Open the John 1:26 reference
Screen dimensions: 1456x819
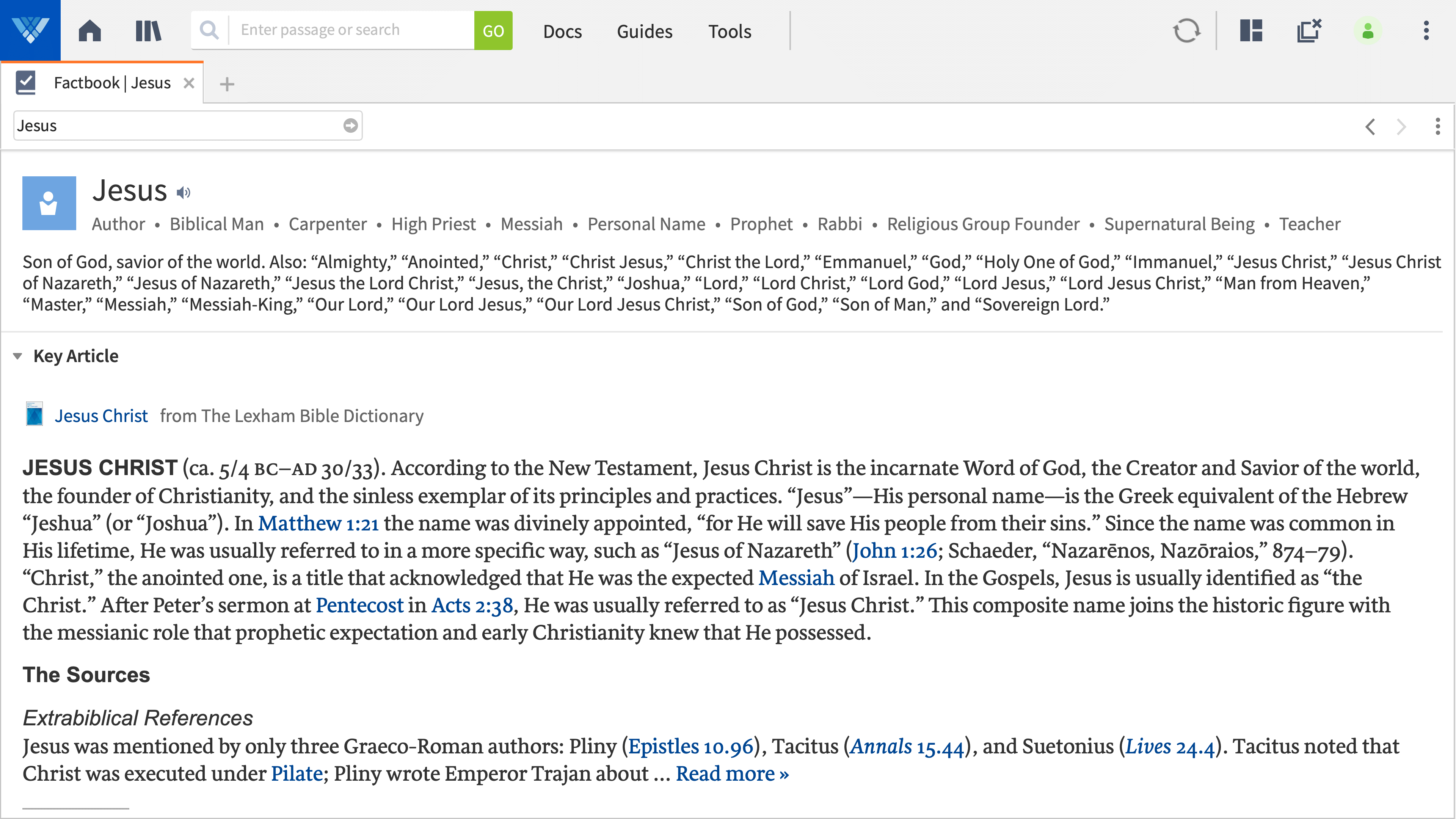click(895, 551)
